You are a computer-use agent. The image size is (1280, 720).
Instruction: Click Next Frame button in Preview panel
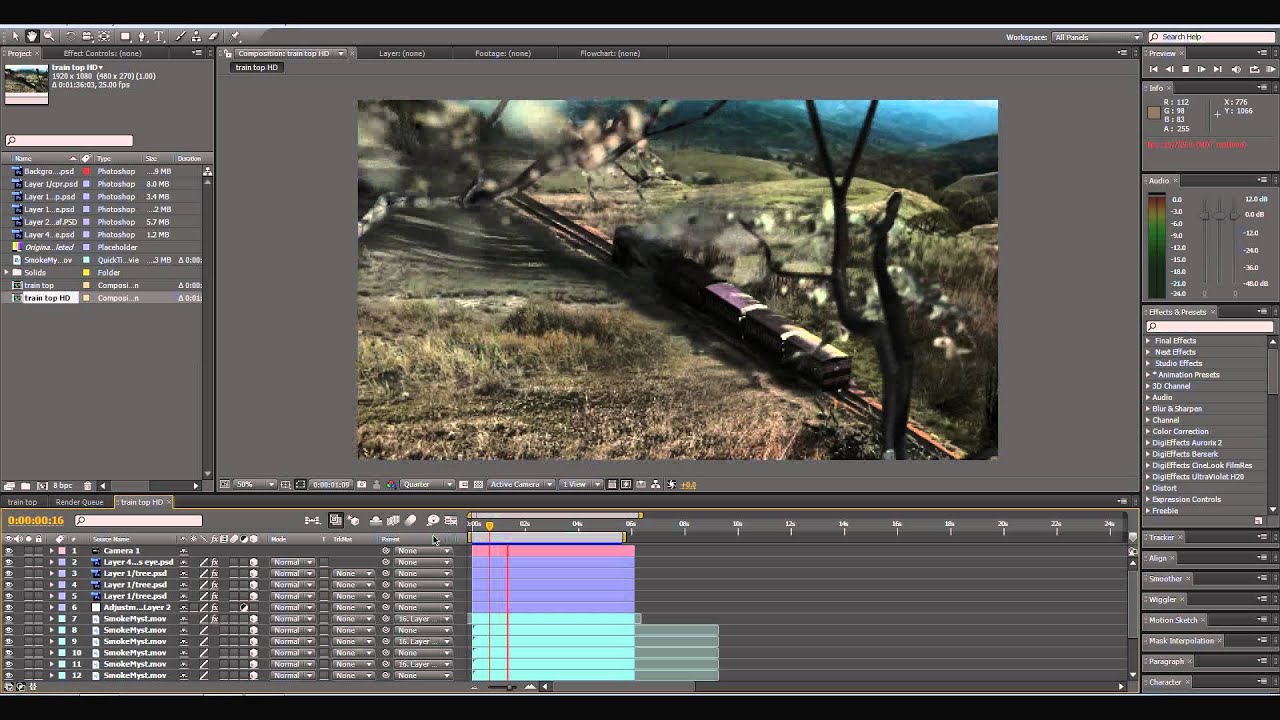(1202, 69)
